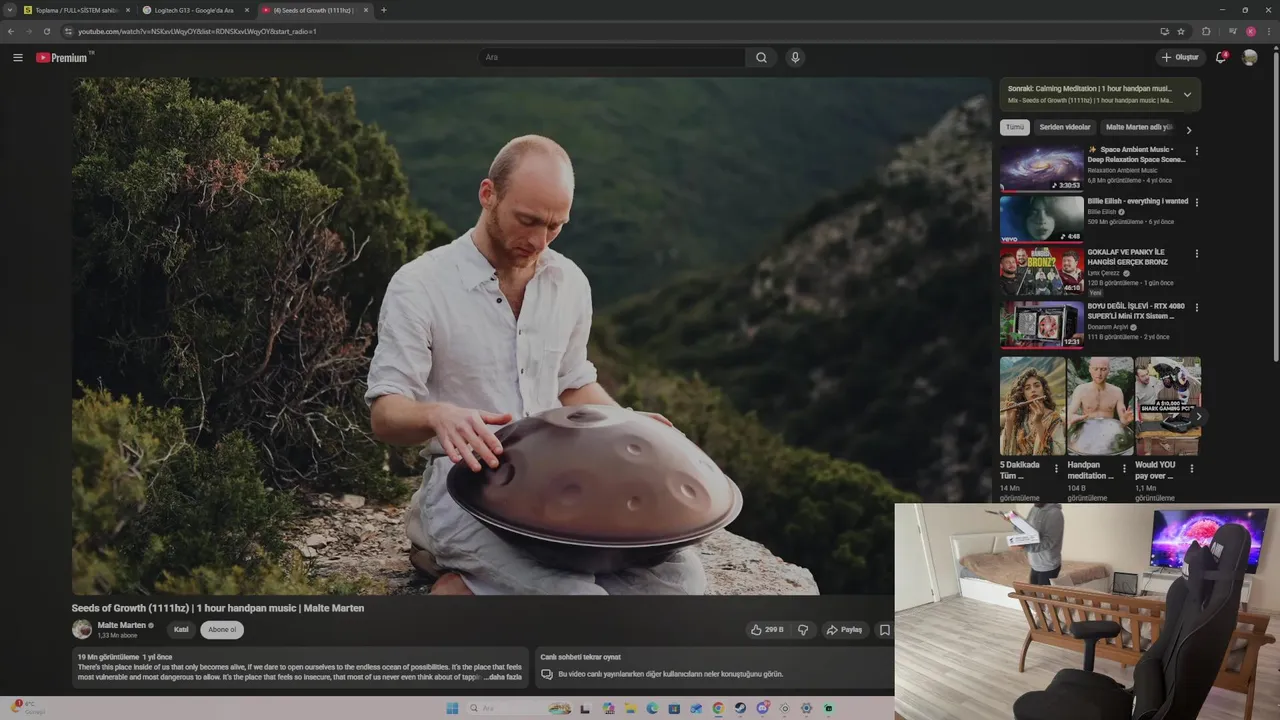This screenshot has width=1280, height=720.
Task: Go forward with the browser forward arrow
Action: click(x=29, y=31)
